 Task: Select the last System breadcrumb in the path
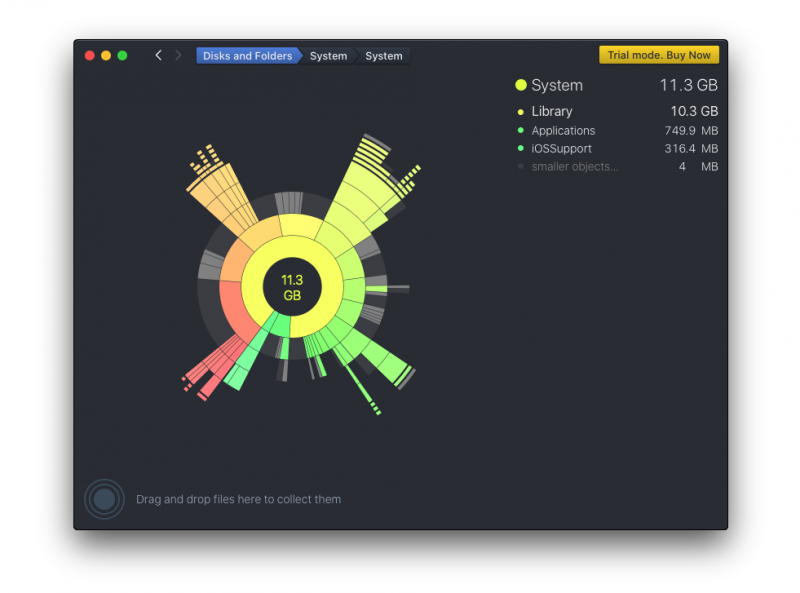coord(384,56)
